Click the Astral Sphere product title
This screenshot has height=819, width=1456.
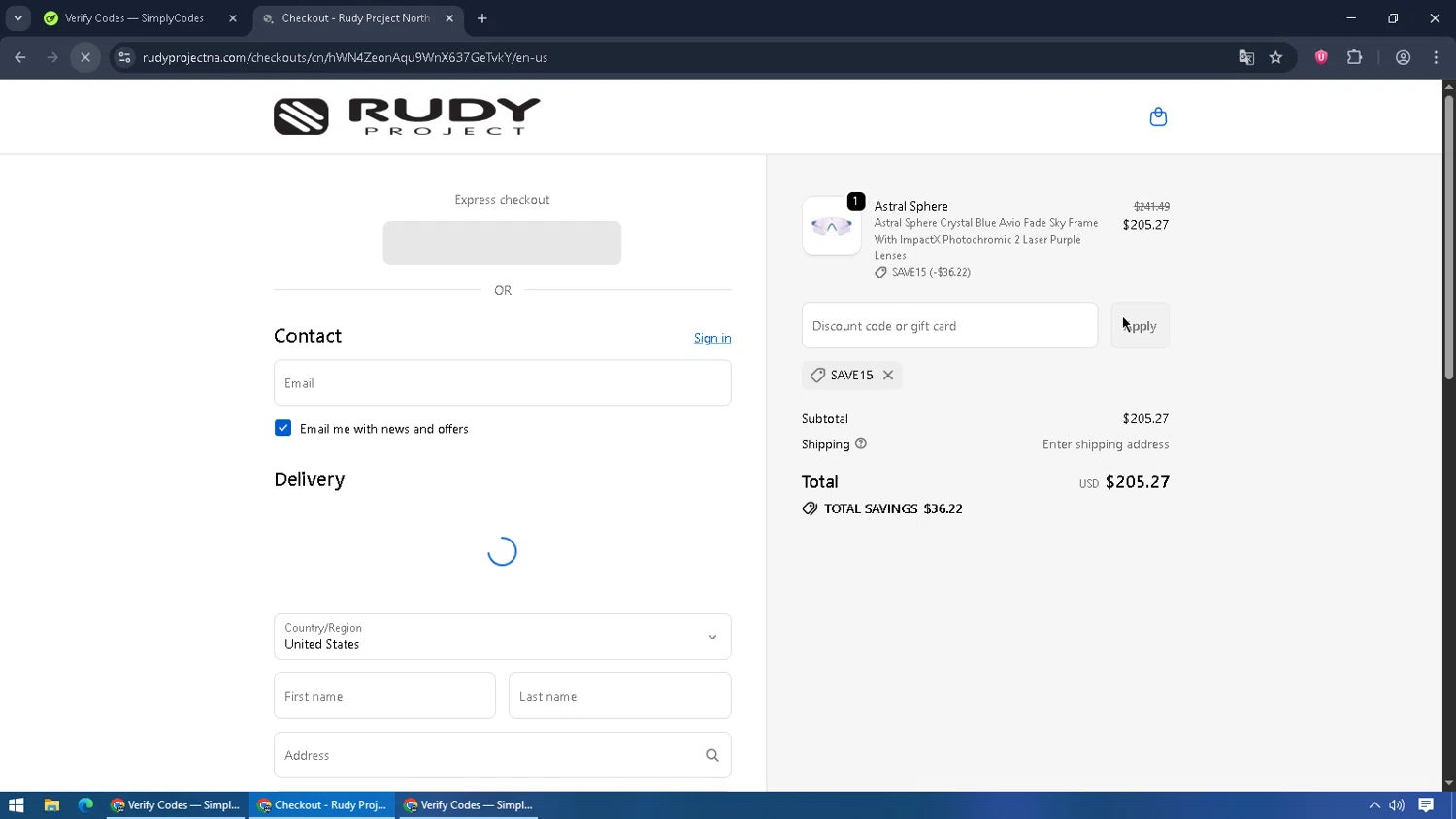tap(910, 206)
